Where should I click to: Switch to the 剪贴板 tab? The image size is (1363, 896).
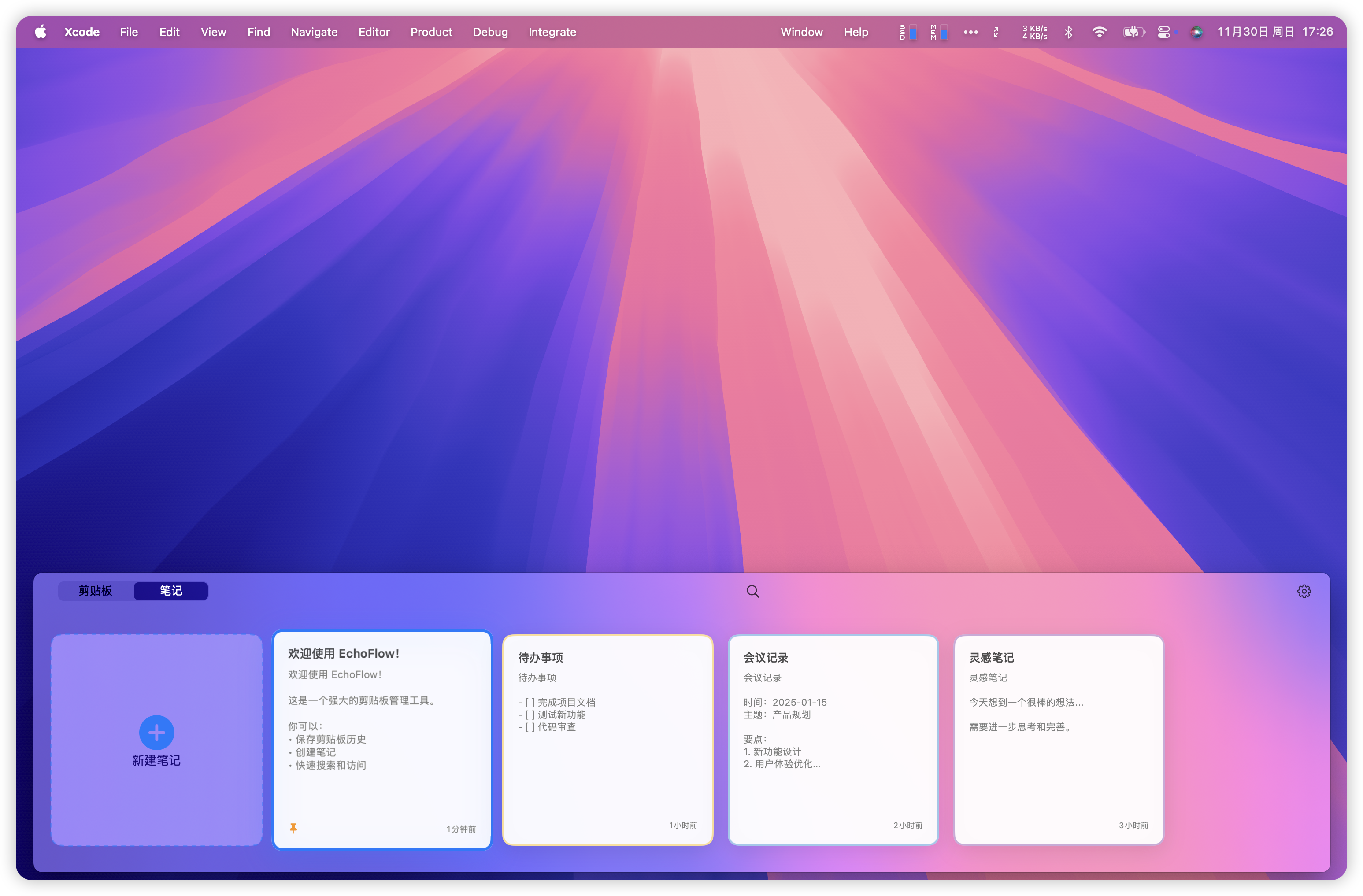tap(96, 590)
